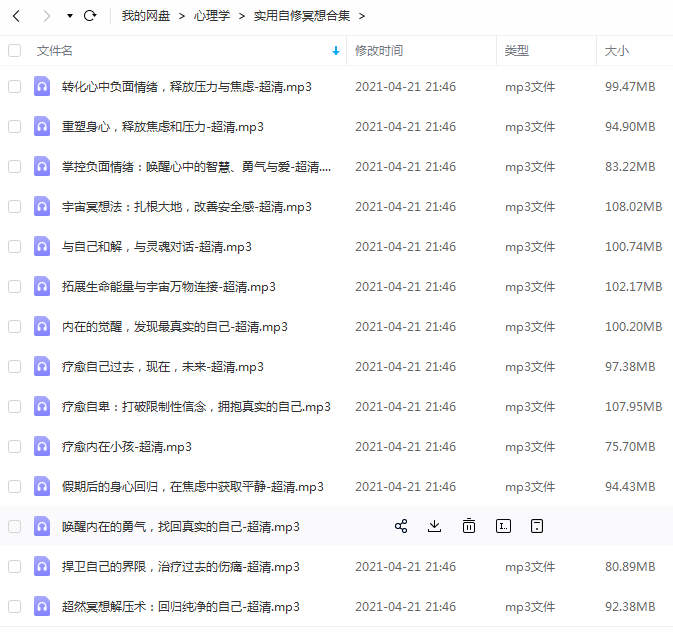Sort by 修改时间 column

point(379,51)
